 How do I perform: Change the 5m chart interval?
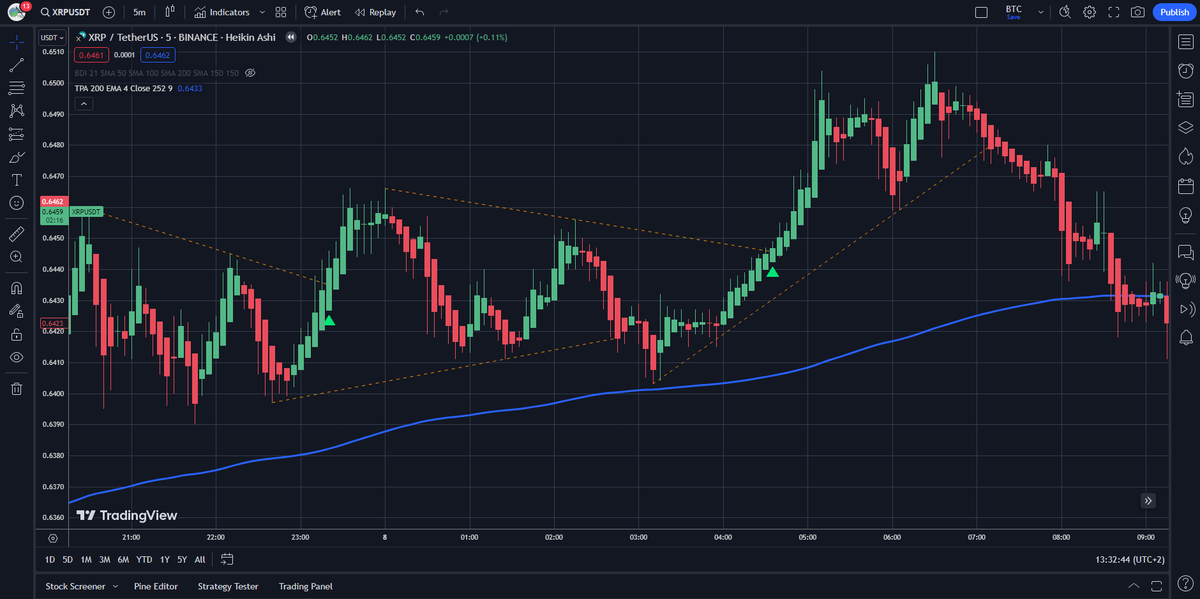(139, 12)
